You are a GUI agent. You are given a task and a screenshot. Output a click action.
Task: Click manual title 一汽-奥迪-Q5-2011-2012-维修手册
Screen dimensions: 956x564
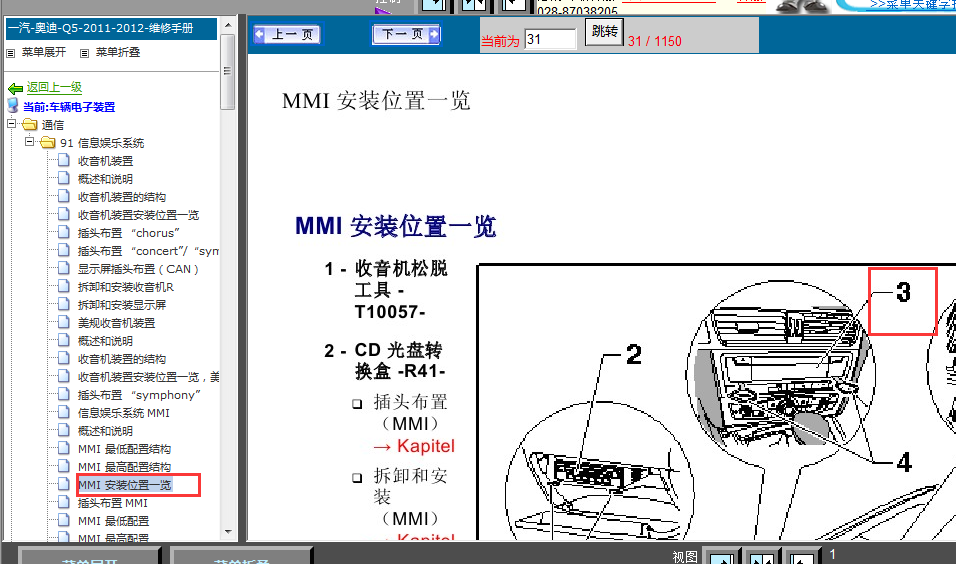point(101,28)
